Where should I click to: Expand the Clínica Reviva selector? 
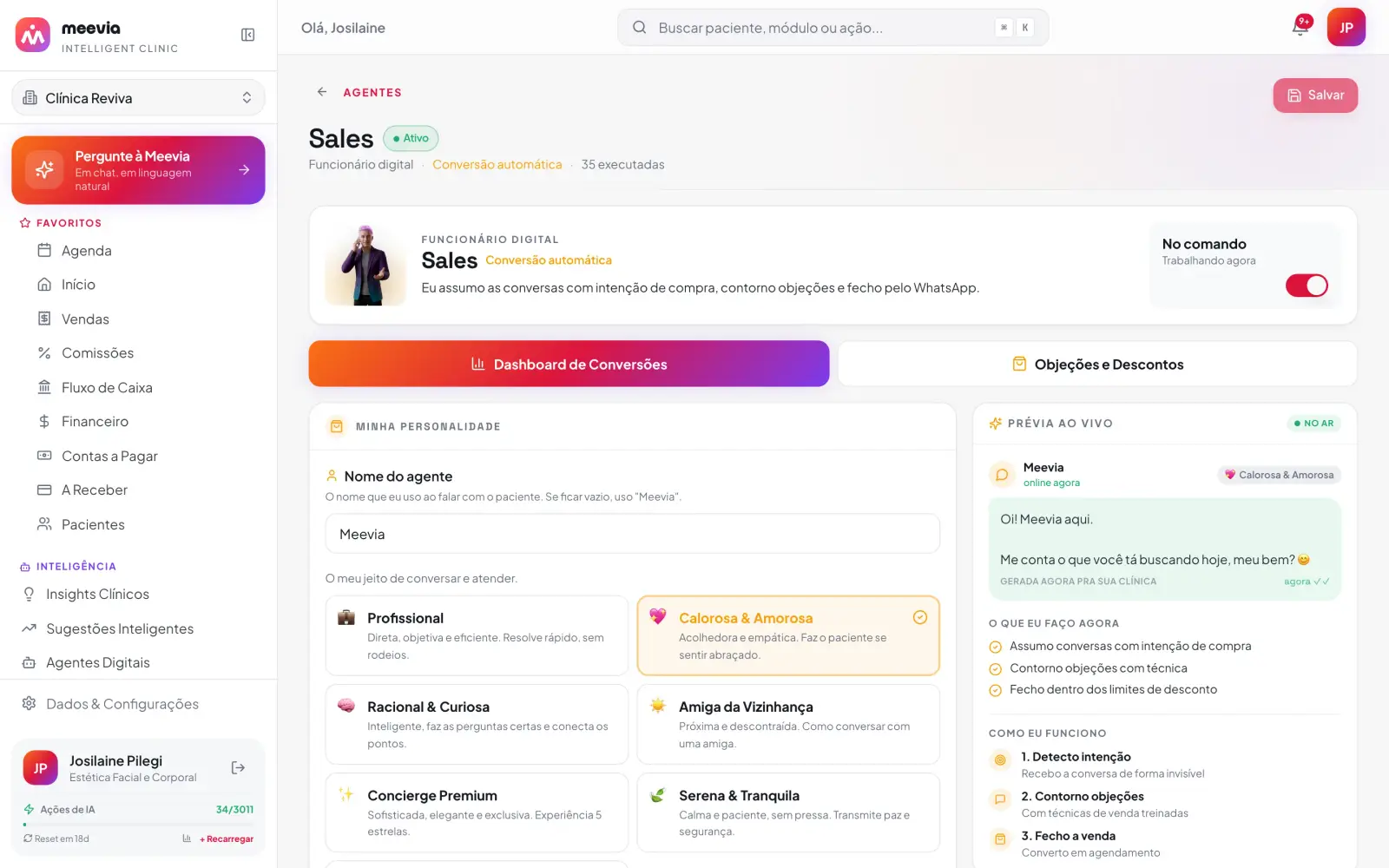(138, 98)
